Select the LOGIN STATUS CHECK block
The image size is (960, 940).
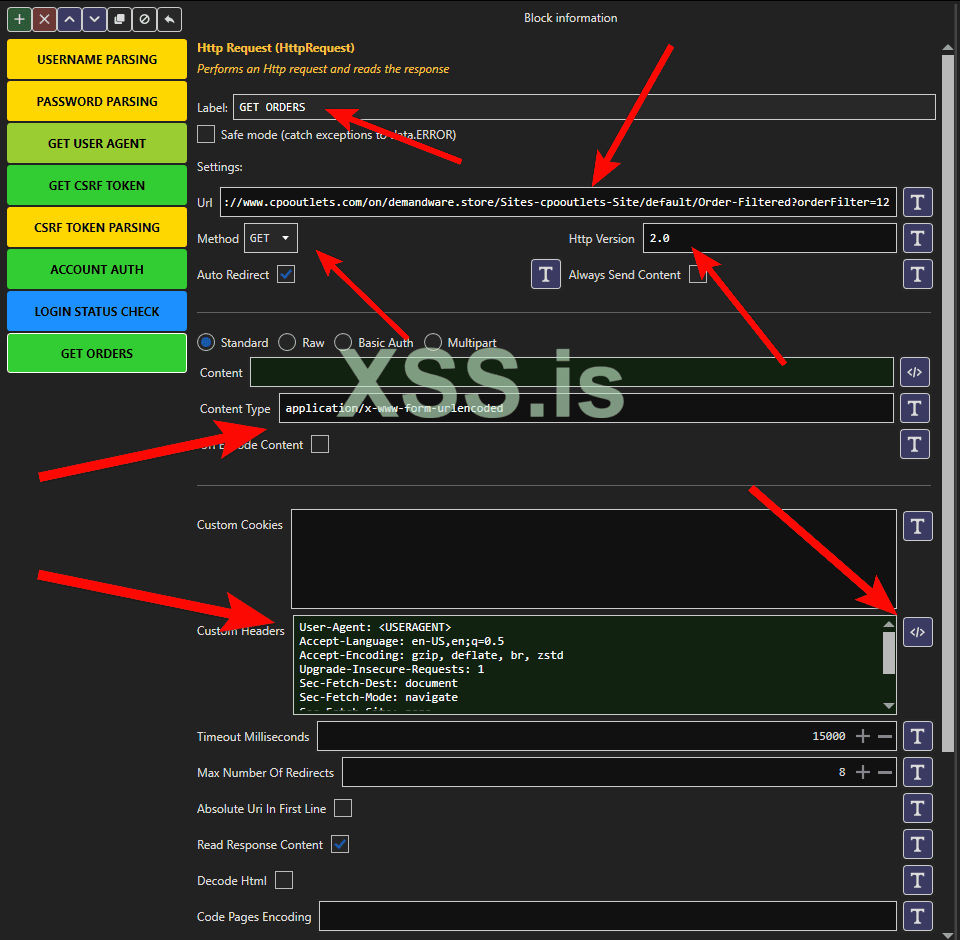tap(97, 312)
